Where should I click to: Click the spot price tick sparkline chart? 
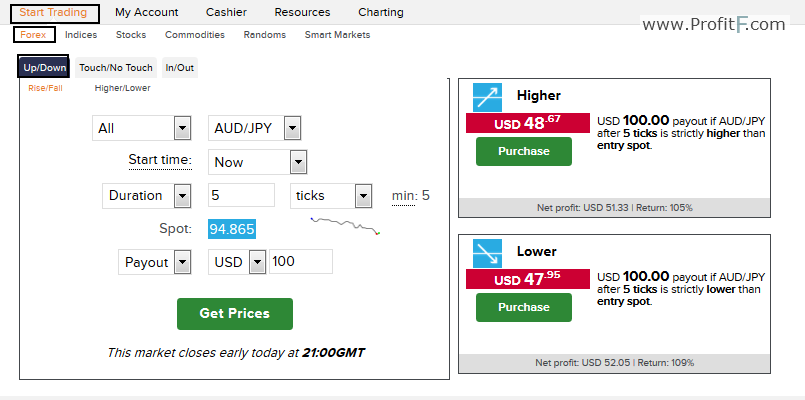tap(346, 226)
